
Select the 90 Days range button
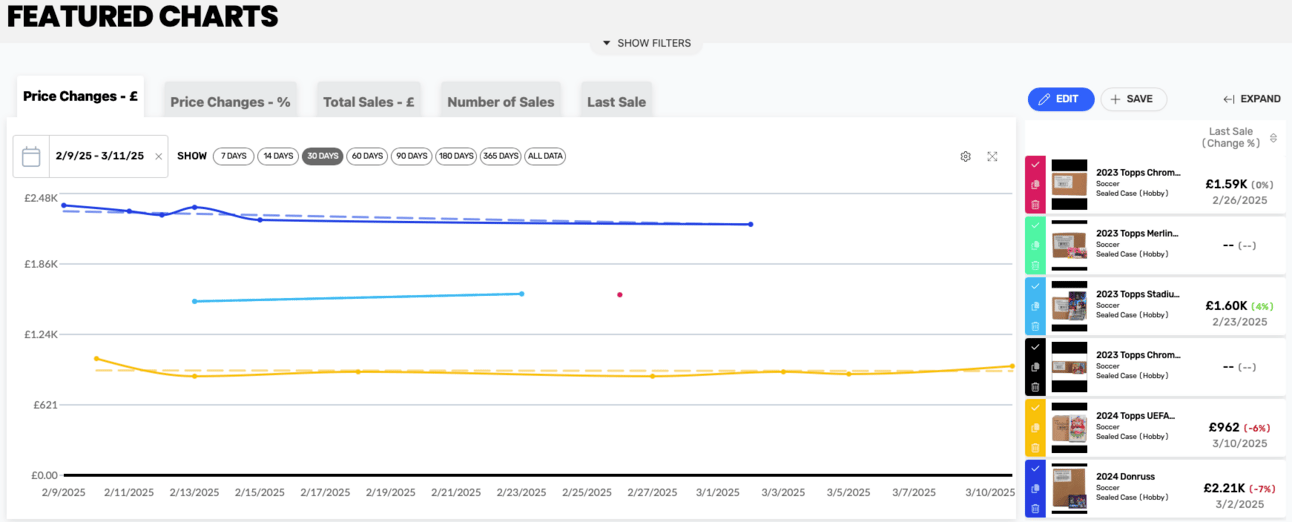(x=411, y=156)
